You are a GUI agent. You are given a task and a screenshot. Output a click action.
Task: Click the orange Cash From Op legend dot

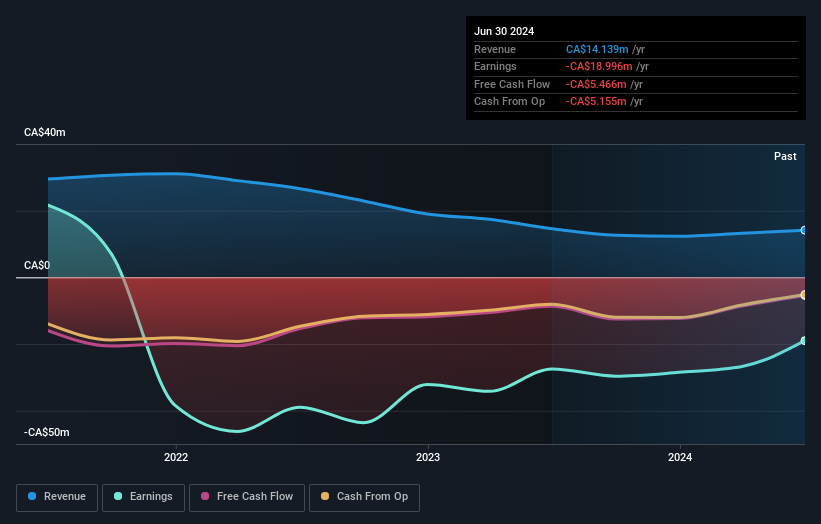(325, 496)
